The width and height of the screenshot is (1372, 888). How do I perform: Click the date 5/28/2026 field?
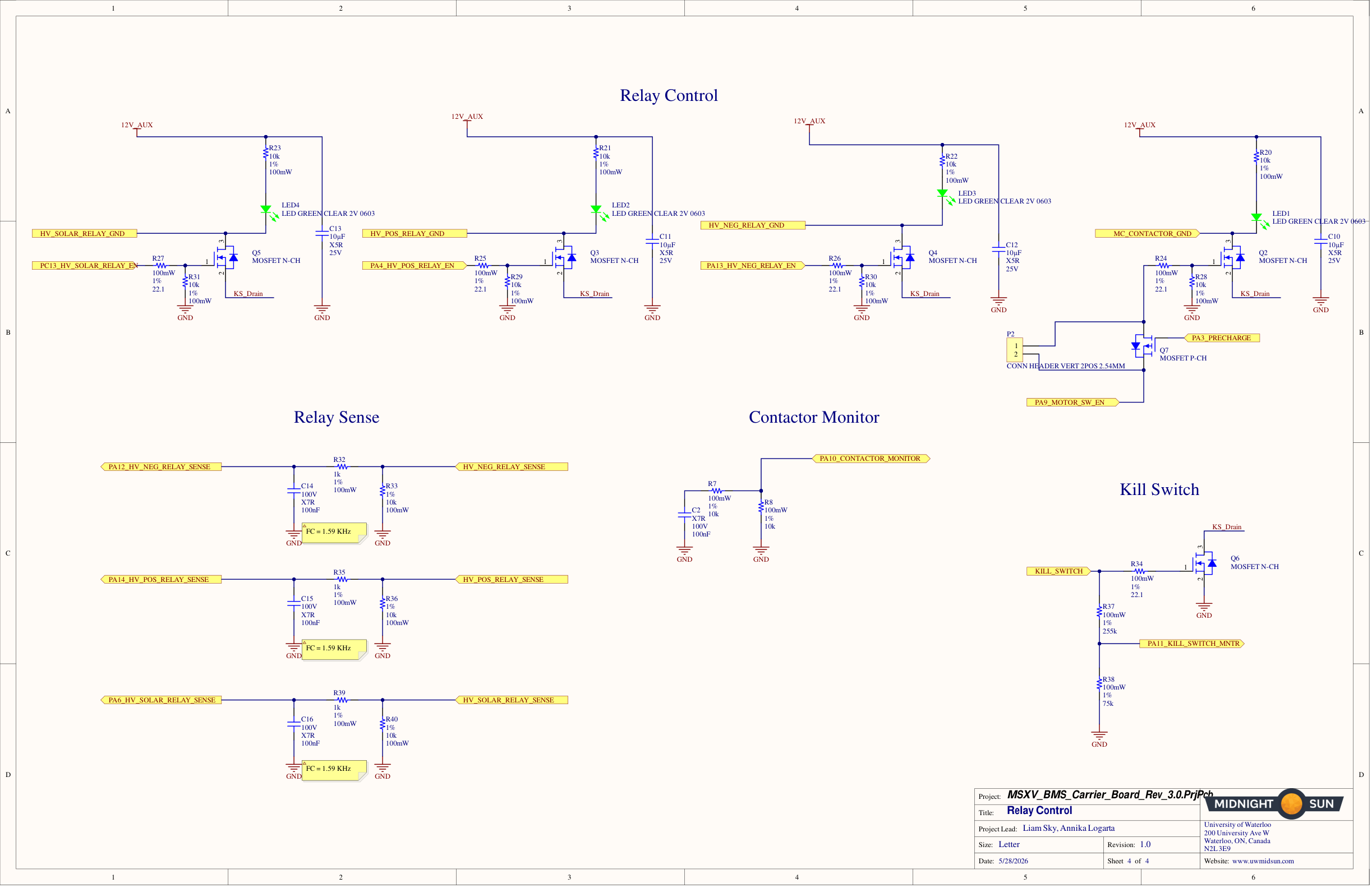click(x=1014, y=861)
